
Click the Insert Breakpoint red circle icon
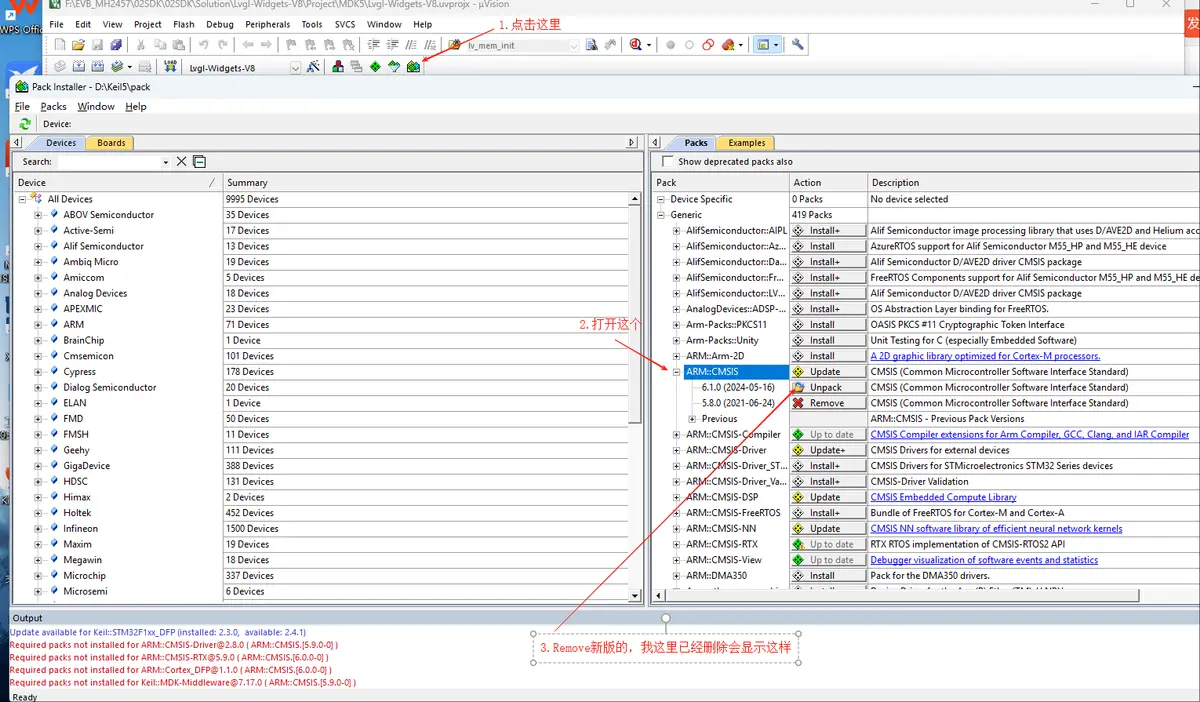click(x=670, y=45)
